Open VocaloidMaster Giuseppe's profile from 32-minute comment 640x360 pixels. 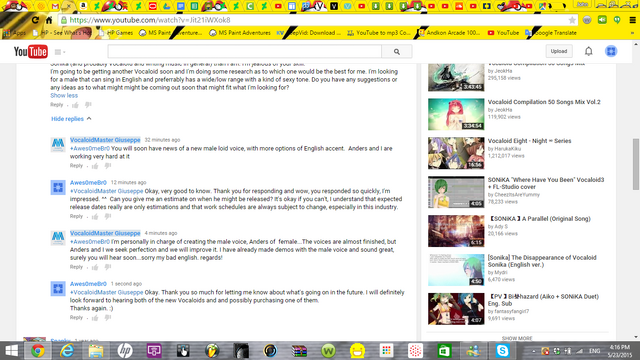pyautogui.click(x=105, y=140)
